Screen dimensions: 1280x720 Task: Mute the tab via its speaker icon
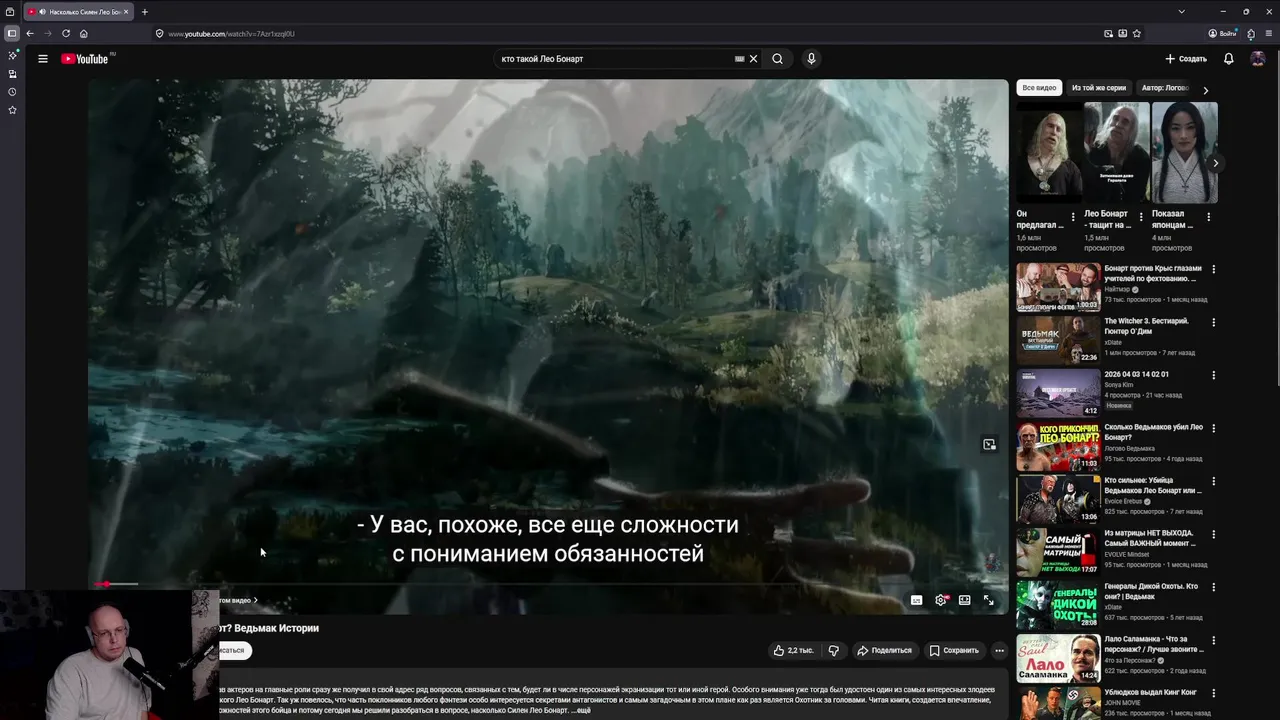43,12
